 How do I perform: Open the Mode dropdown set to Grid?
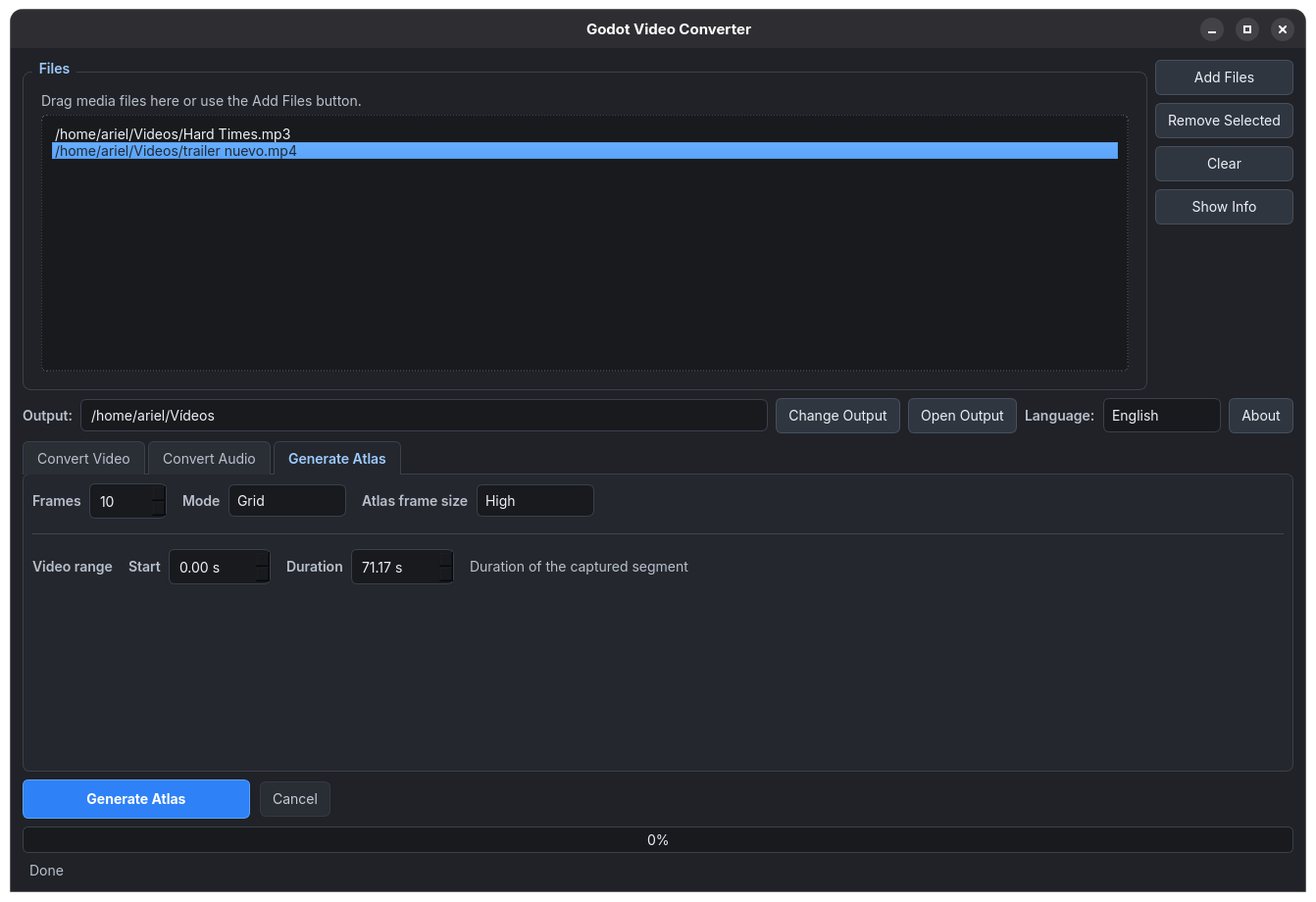287,501
